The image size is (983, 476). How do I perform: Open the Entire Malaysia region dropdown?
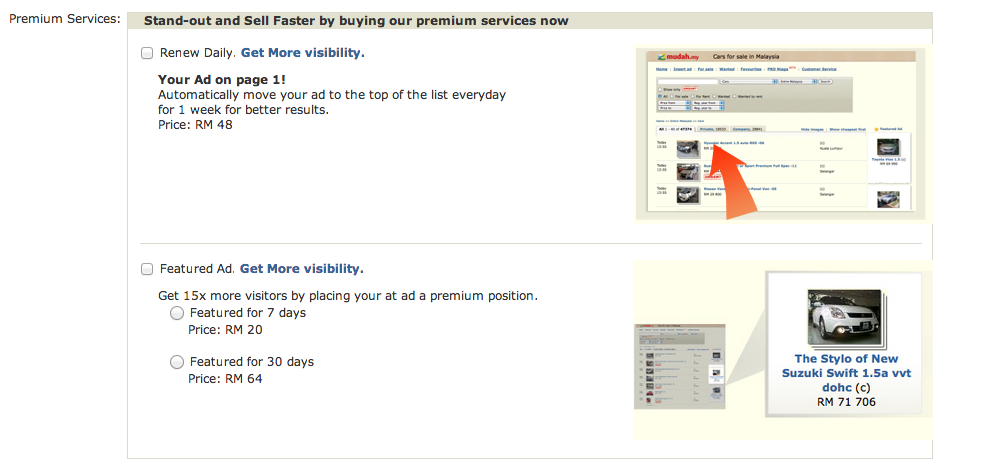797,82
